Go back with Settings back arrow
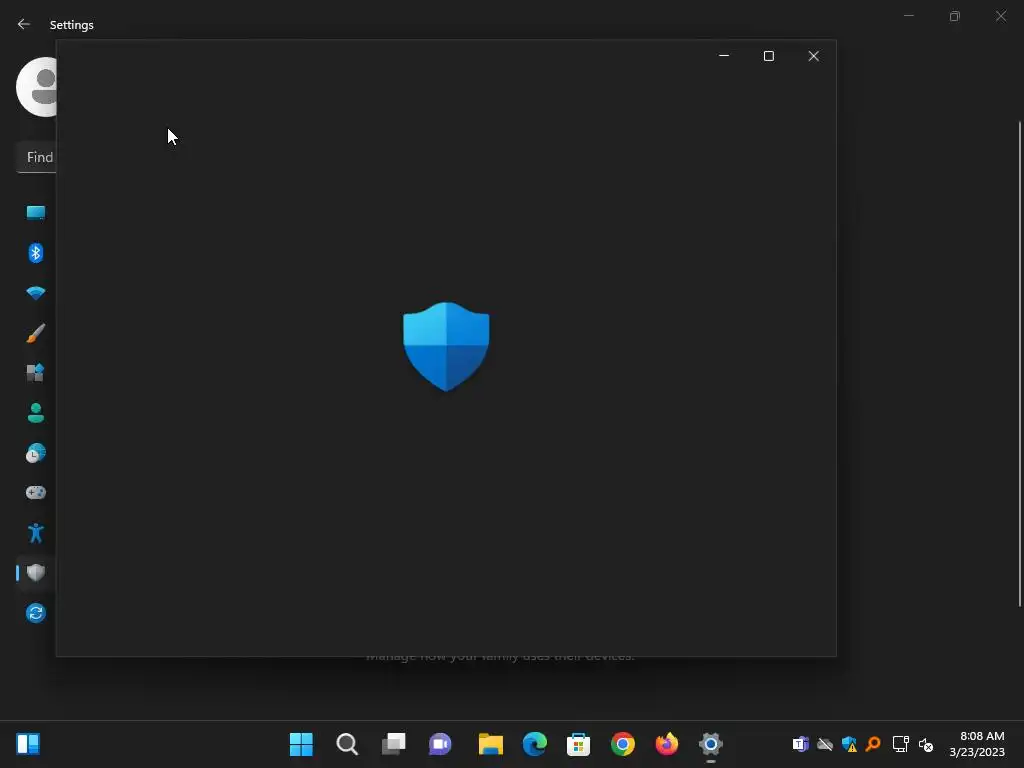 [24, 24]
